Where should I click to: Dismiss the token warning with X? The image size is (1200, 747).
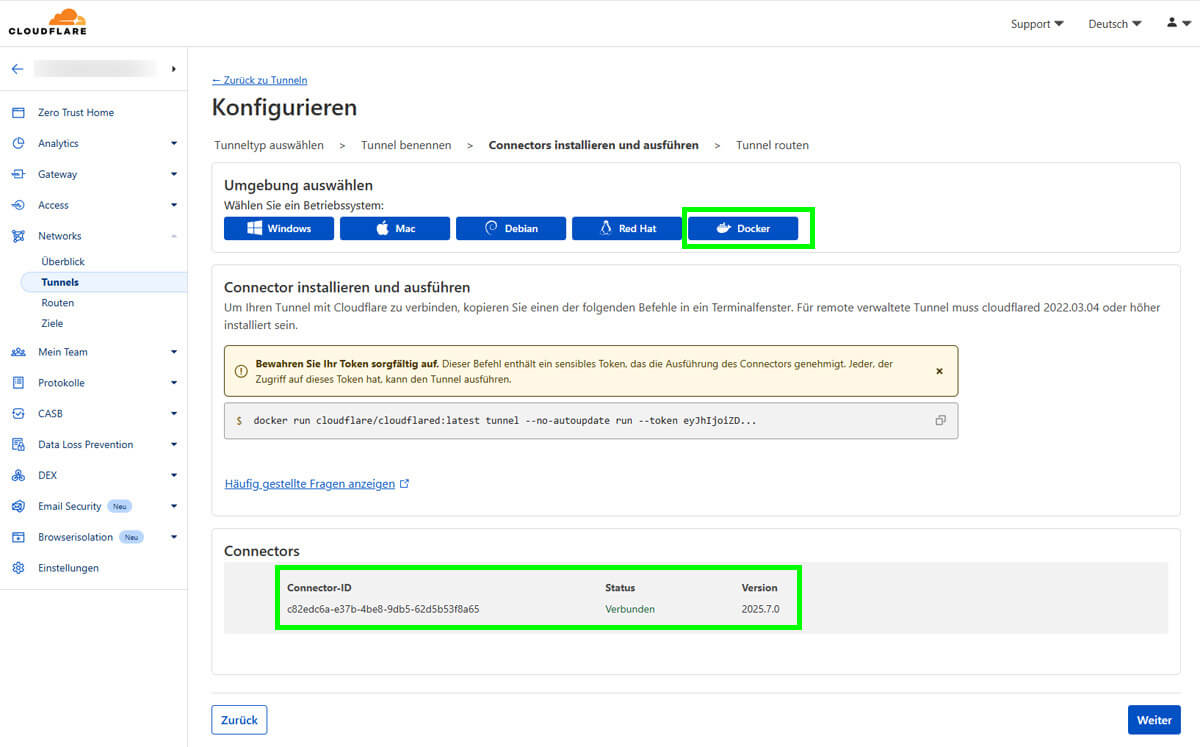click(939, 371)
